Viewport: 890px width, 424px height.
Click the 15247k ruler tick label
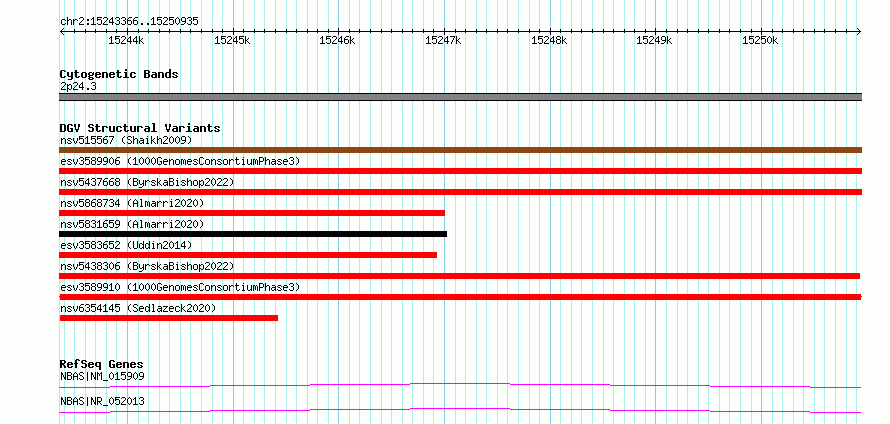click(443, 40)
